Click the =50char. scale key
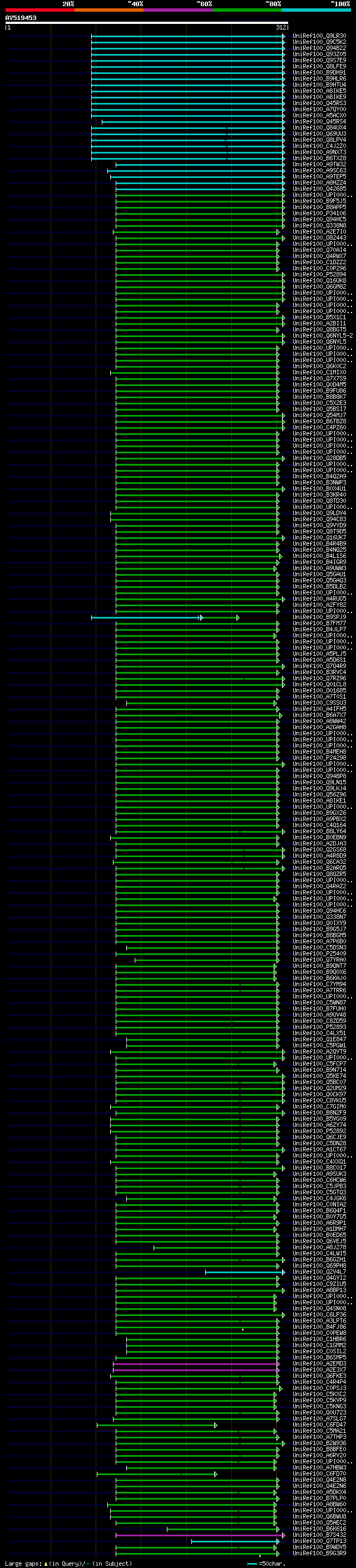 [x=266, y=1564]
